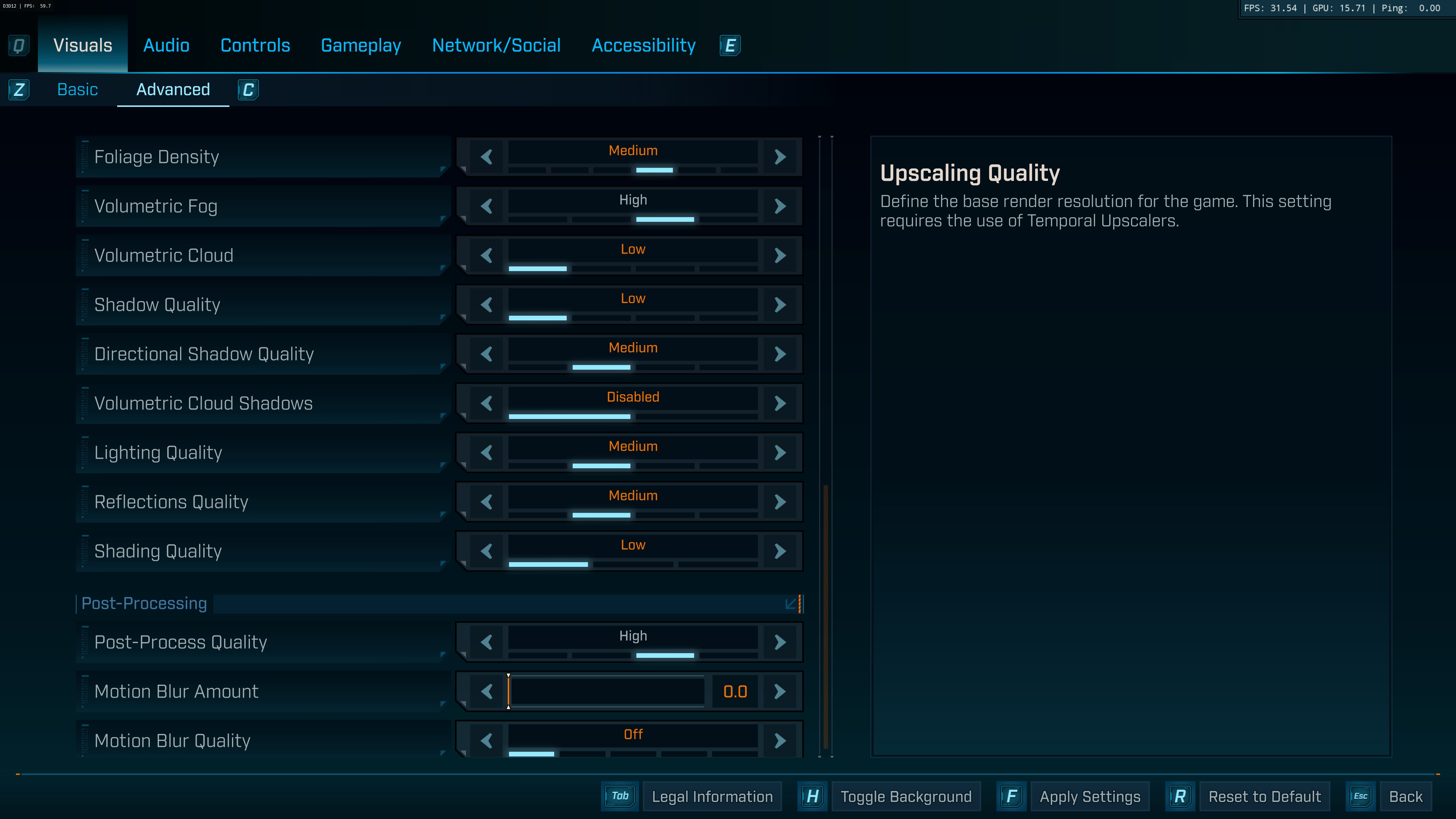Increase Foliage Density with right arrow
The width and height of the screenshot is (1456, 819).
(780, 157)
